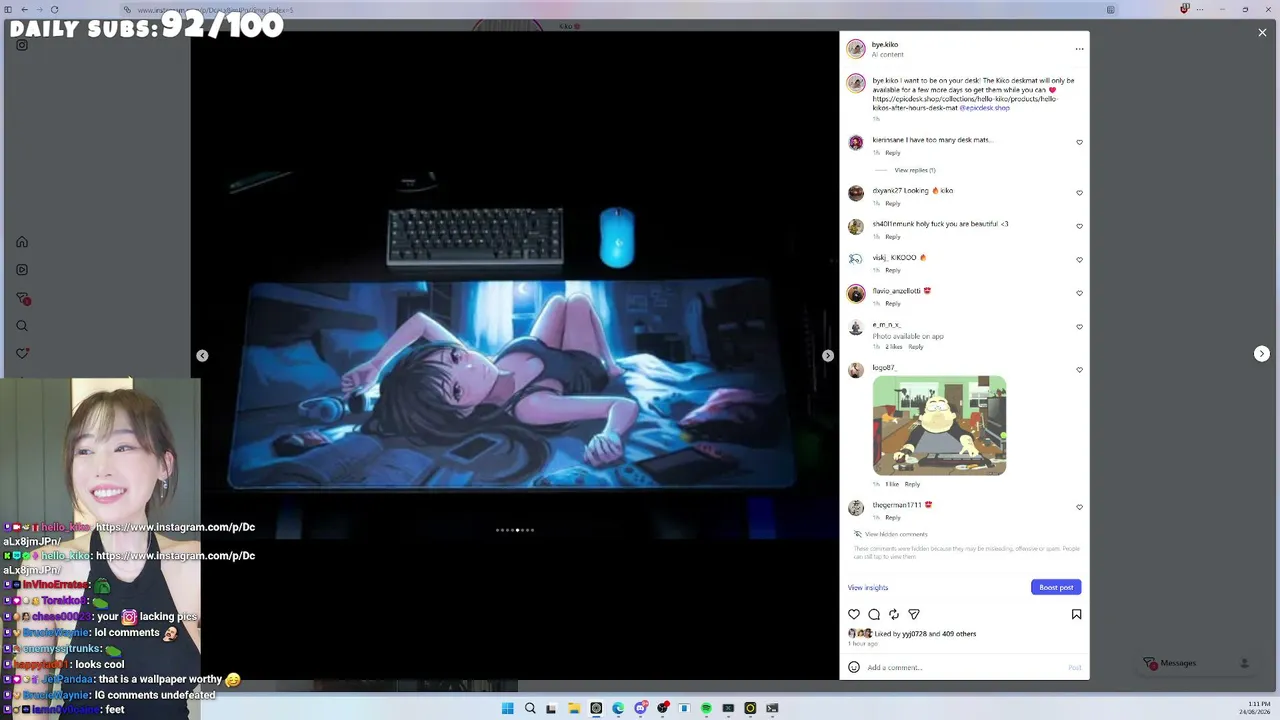Open the post's three-dot more options

click(x=1079, y=48)
